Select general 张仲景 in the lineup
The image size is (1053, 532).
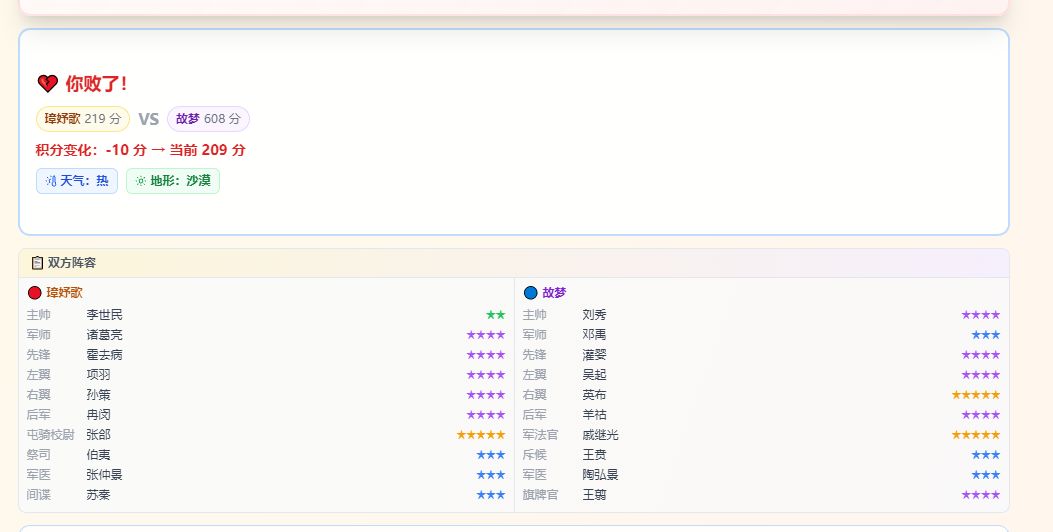(x=105, y=475)
